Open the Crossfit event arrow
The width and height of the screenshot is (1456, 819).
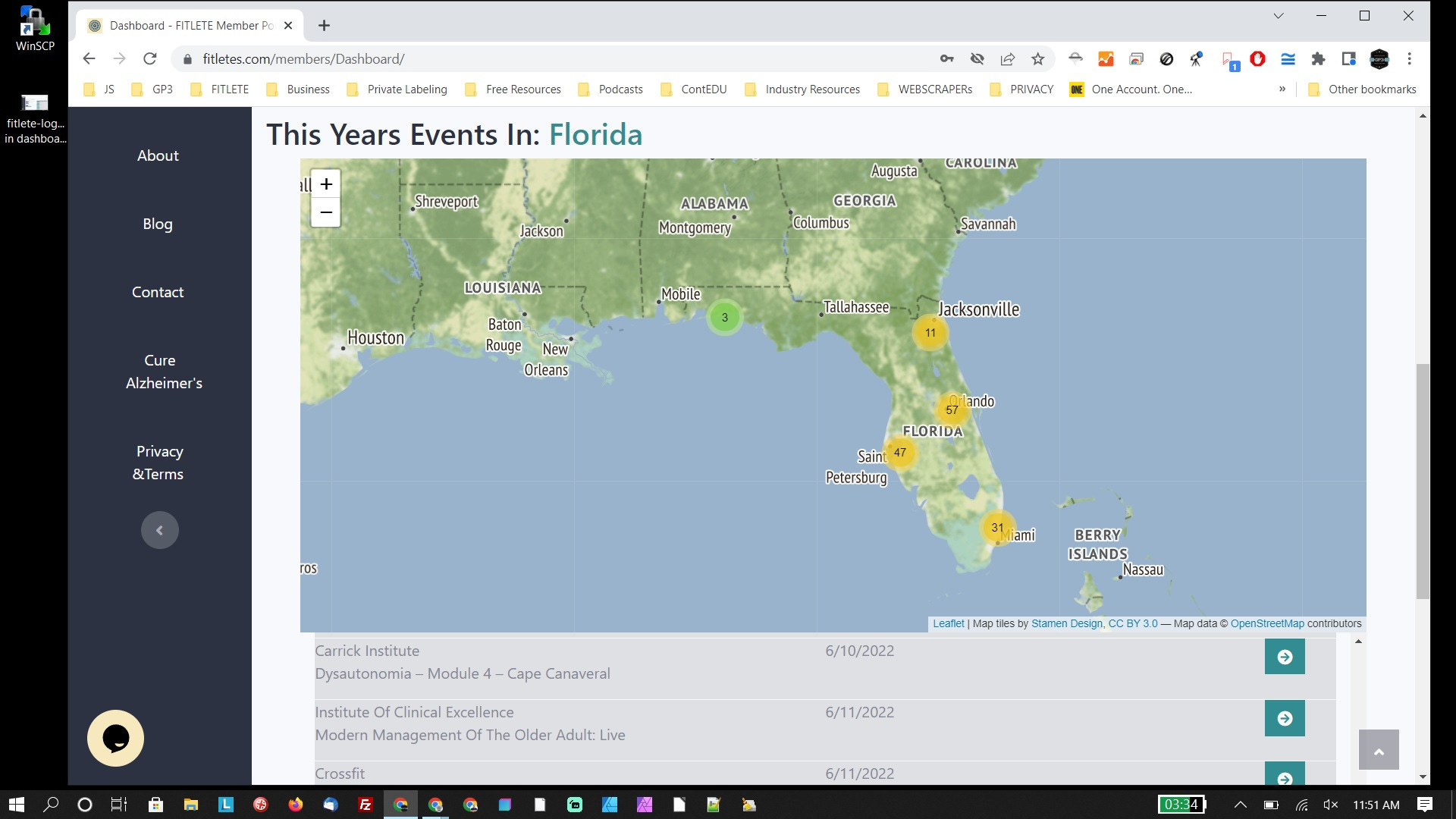click(1285, 774)
